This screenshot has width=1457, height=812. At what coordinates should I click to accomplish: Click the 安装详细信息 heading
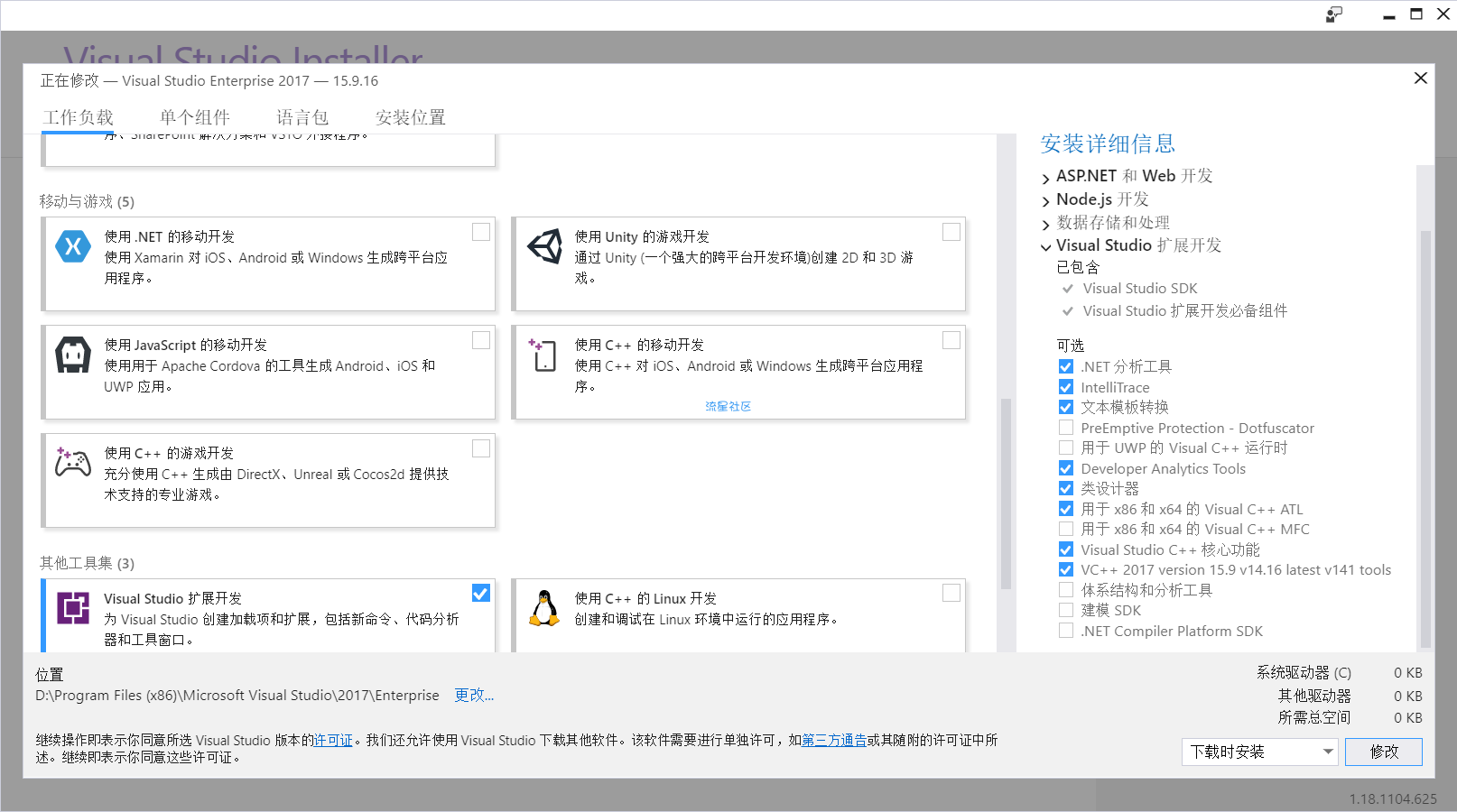[1108, 143]
